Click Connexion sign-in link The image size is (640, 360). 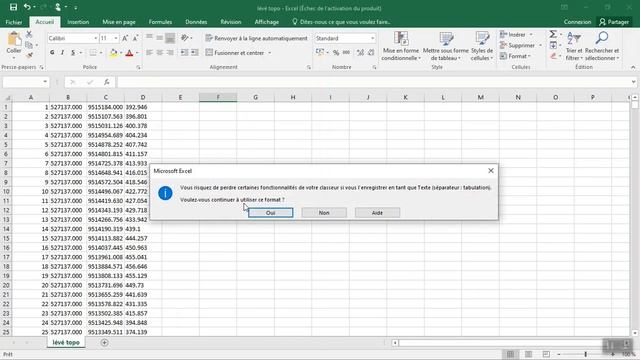(577, 22)
